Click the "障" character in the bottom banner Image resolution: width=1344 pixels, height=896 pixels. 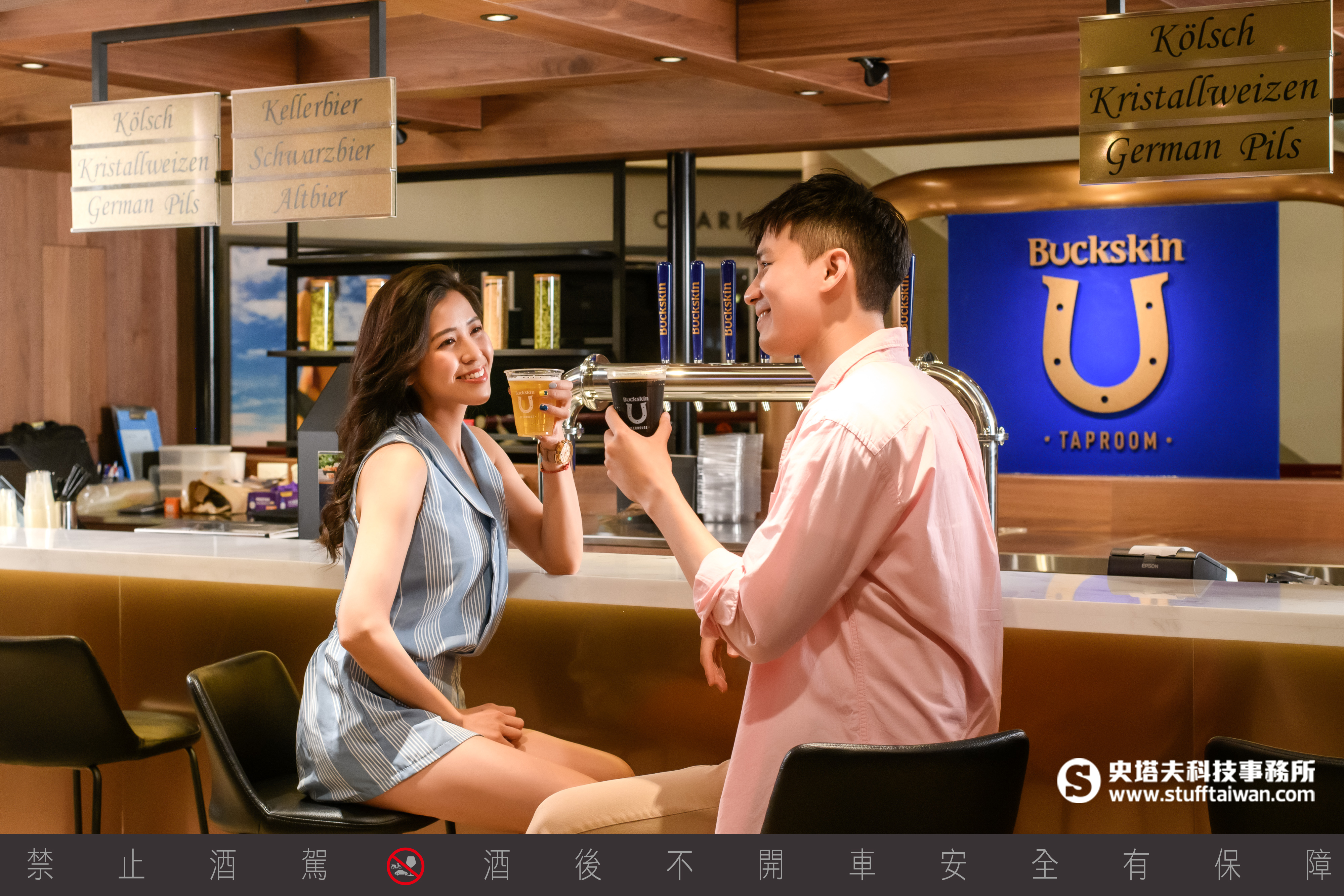1318,864
